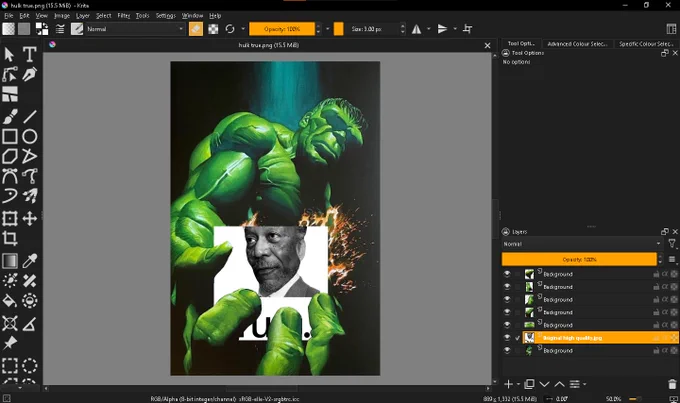Open the Filter menu
The image size is (680, 403).
[x=124, y=16]
